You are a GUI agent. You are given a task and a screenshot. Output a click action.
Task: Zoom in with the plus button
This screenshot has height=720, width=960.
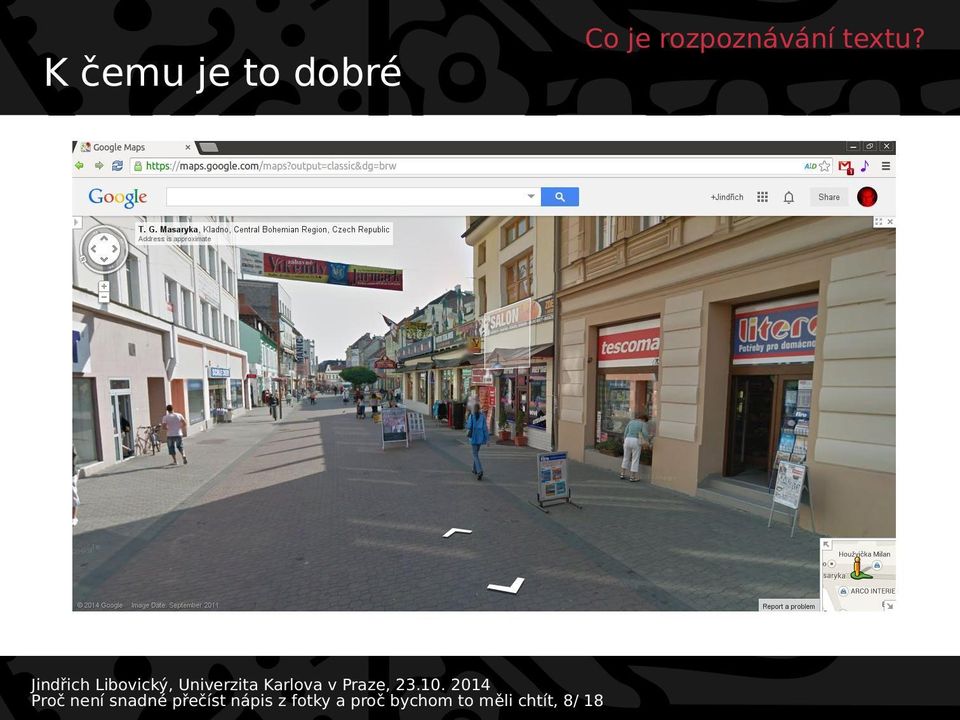[x=104, y=287]
